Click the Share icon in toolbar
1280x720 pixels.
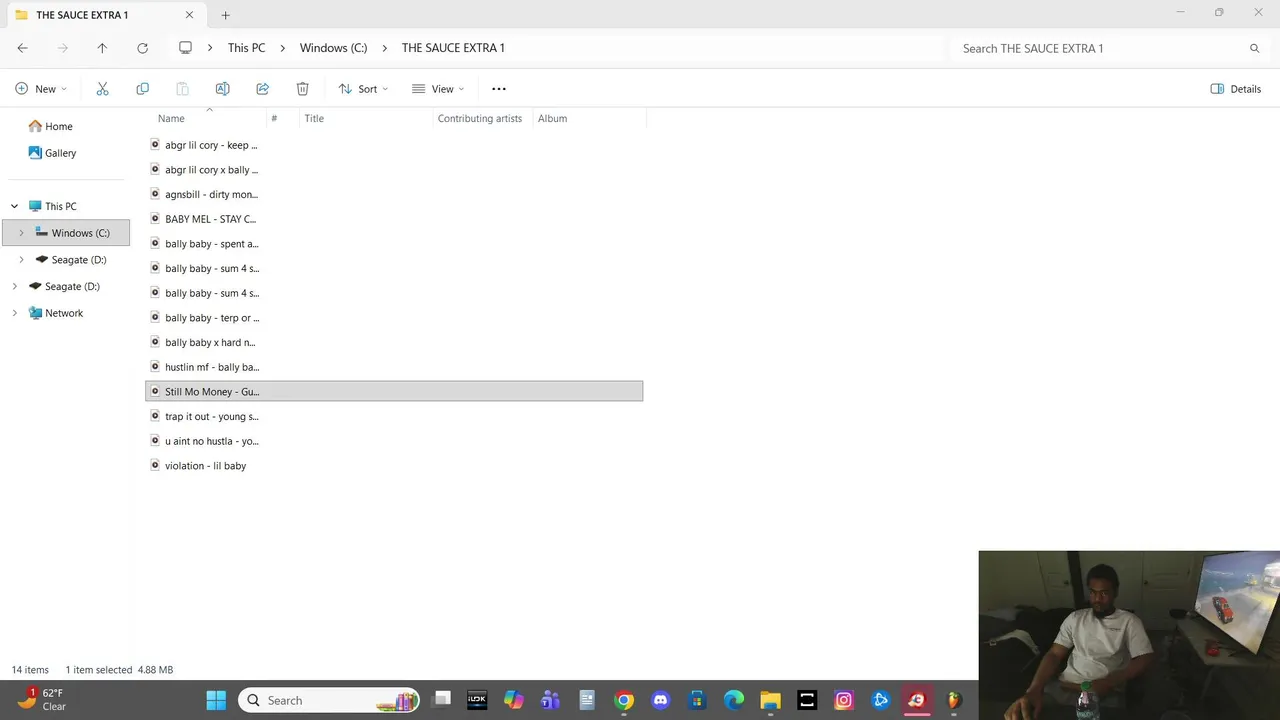[262, 89]
